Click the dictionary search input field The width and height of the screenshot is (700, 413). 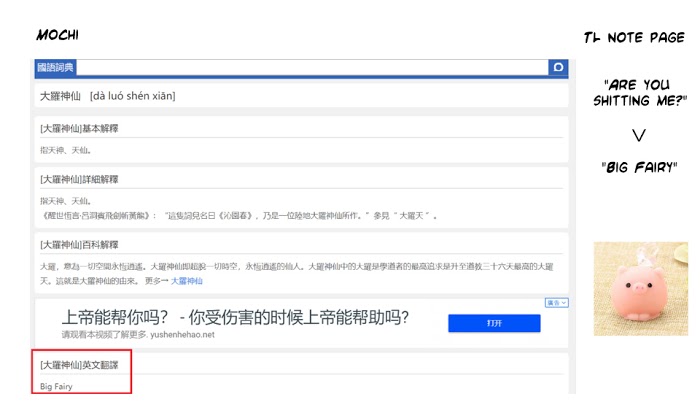coord(310,68)
